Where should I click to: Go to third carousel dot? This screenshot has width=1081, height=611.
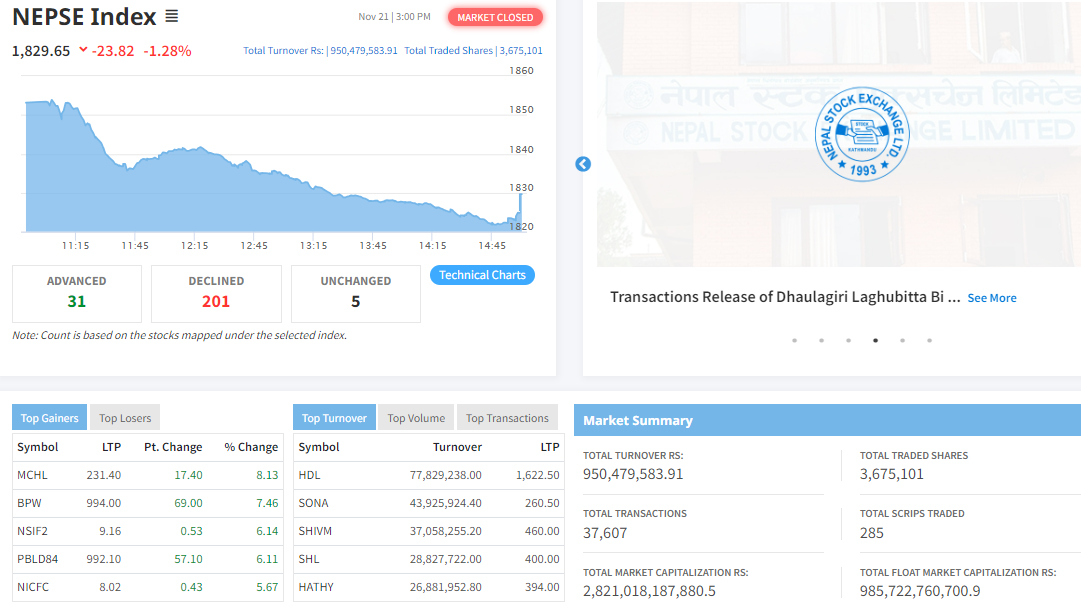[x=849, y=341]
